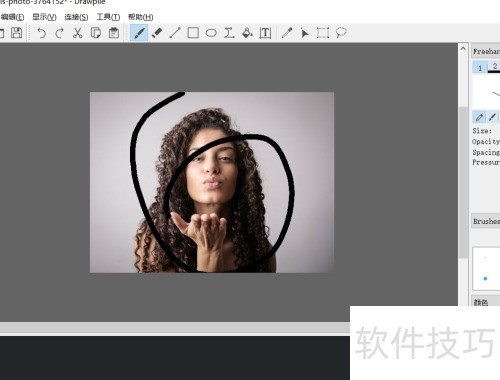Select the Rectangular selection tool

coord(323,33)
